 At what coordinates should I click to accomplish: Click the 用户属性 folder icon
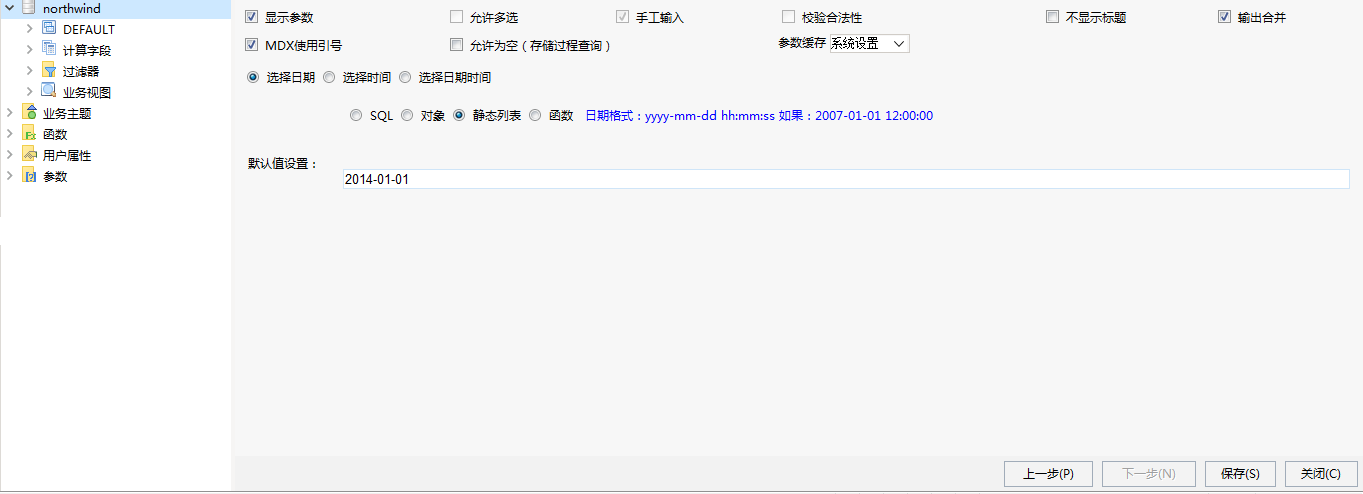tap(29, 155)
